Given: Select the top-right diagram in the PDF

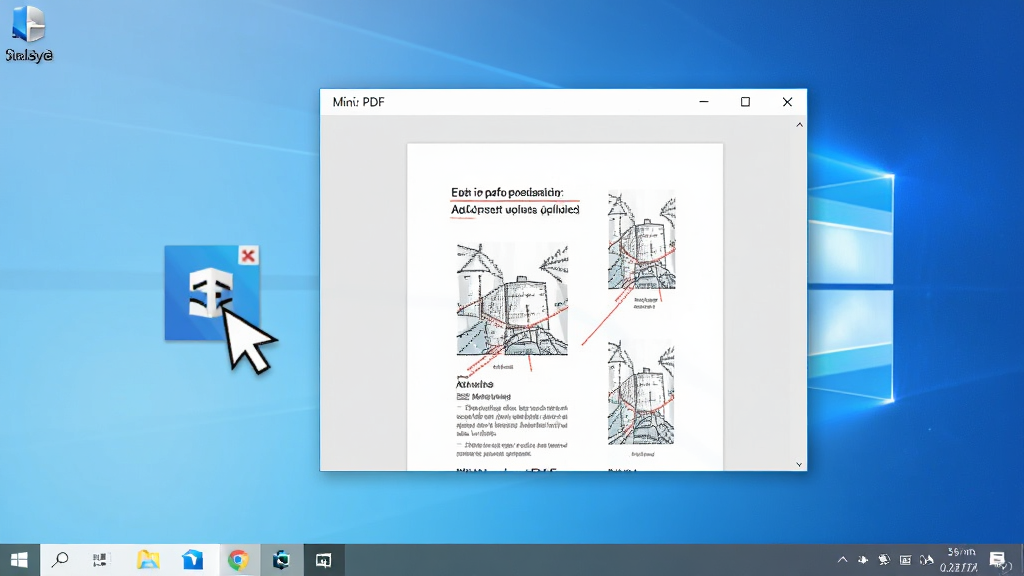Looking at the screenshot, I should pos(641,240).
